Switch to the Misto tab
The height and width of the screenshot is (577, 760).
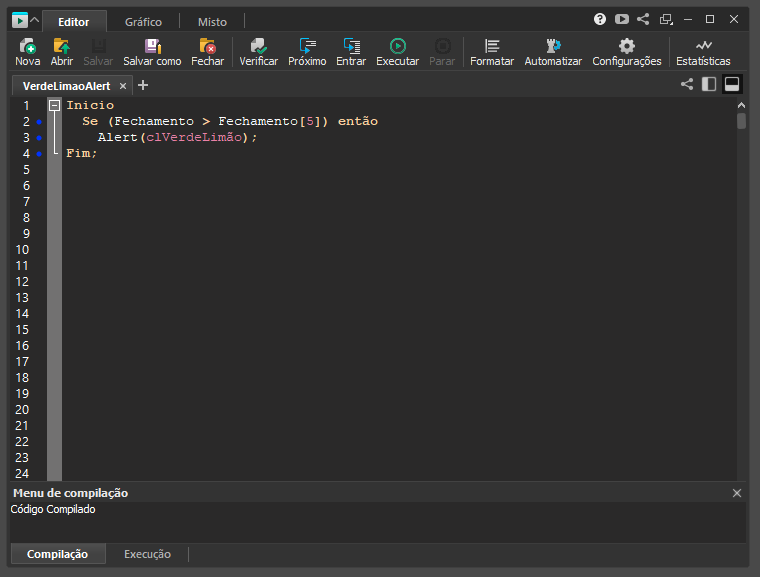pyautogui.click(x=212, y=22)
